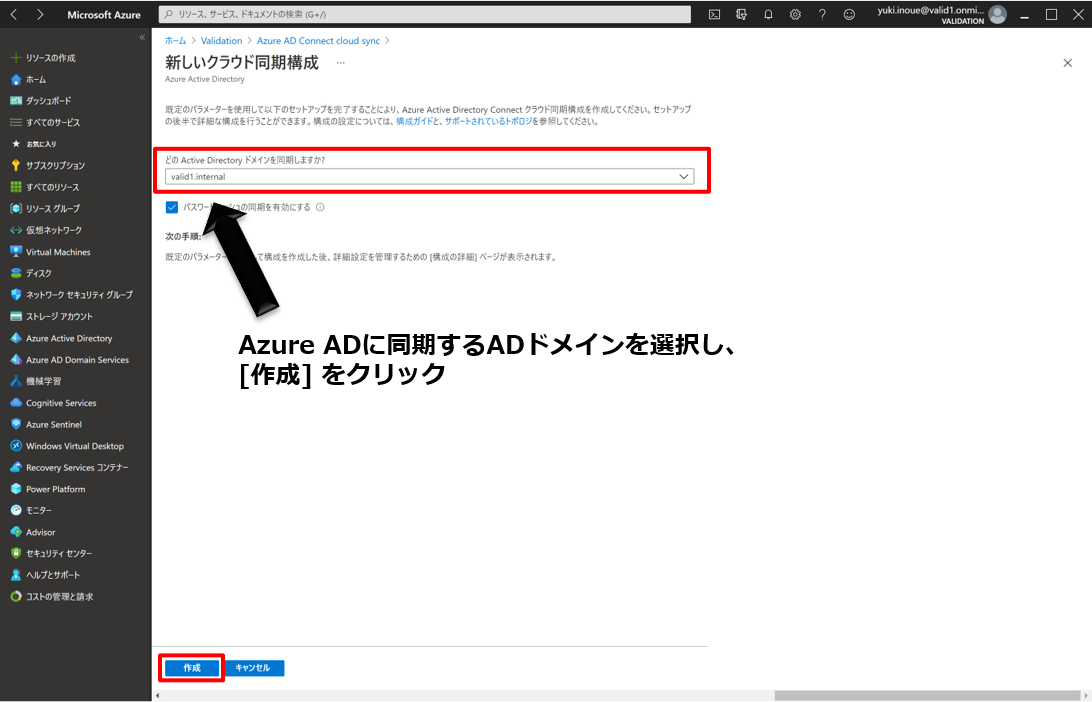Click the ストレージ アカウント sidebar icon
The width and height of the screenshot is (1092, 702).
pos(16,317)
